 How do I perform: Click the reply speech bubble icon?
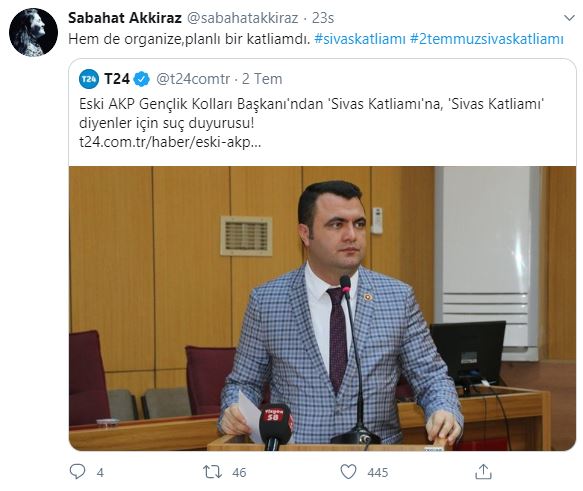(77, 472)
